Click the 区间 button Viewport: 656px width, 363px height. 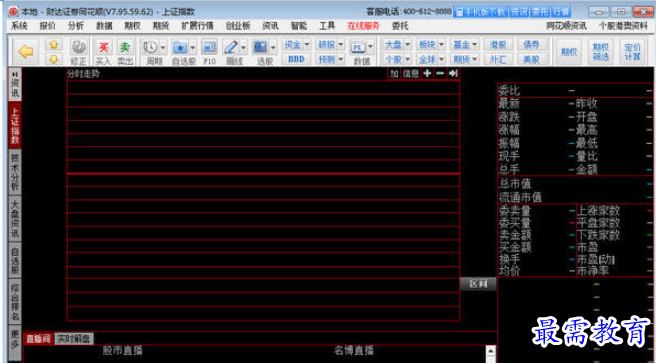478,284
